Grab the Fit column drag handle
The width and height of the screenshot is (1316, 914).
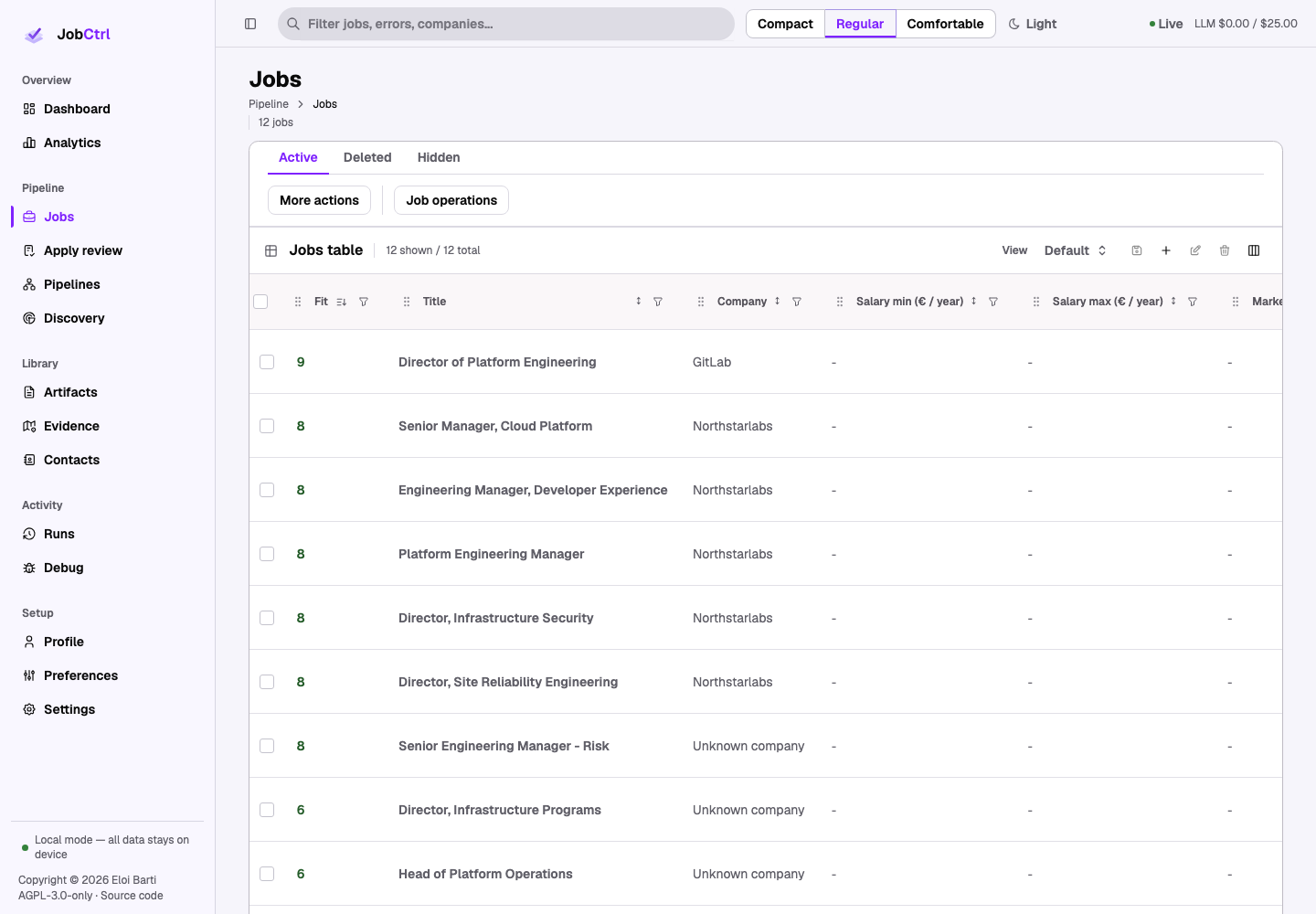click(x=298, y=302)
